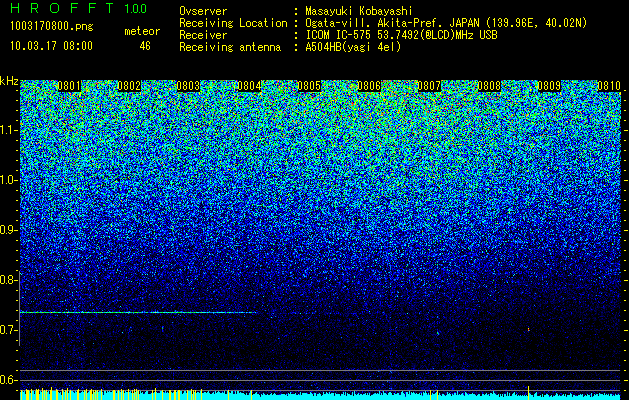Click the 0.9 frequency axis label

click(9, 230)
